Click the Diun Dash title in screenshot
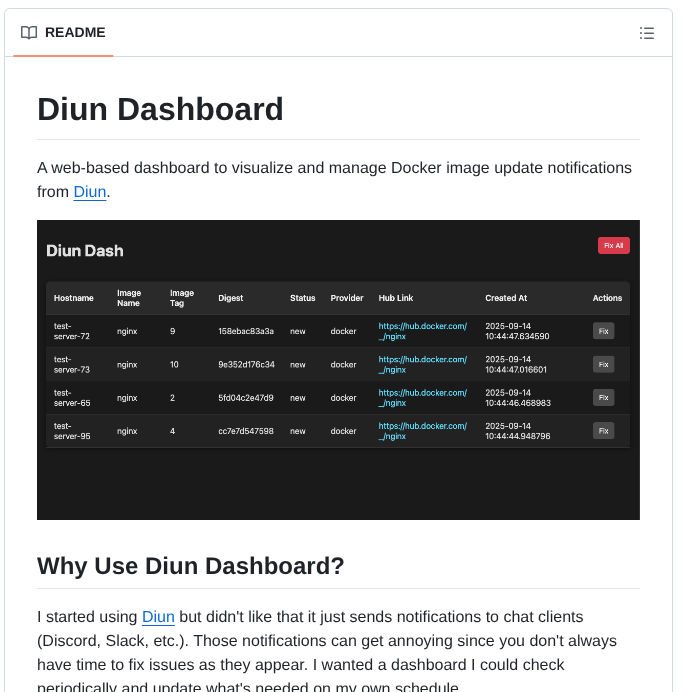This screenshot has width=686, height=692. pos(85,251)
